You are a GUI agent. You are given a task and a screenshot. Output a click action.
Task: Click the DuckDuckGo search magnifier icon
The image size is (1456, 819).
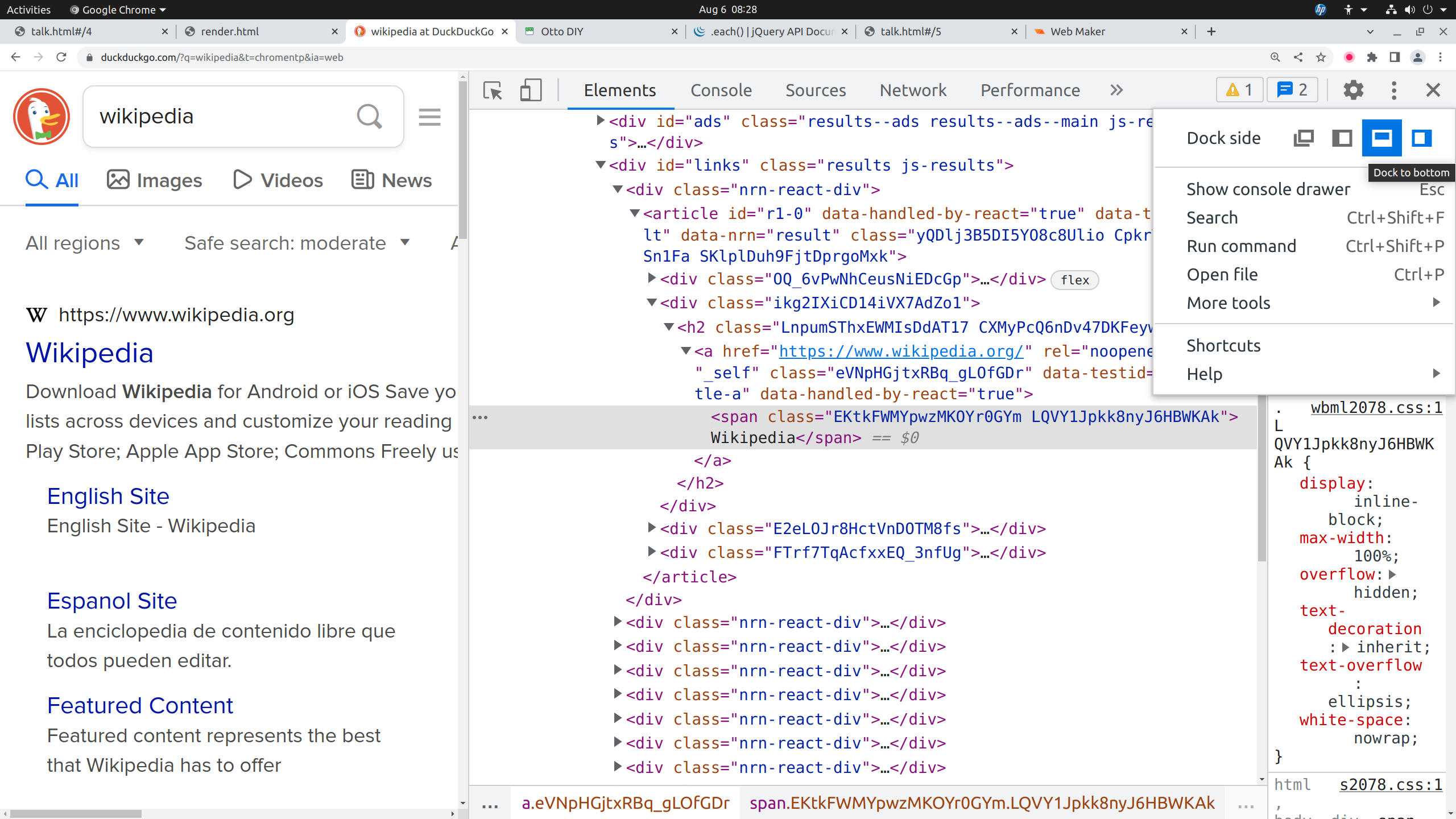pyautogui.click(x=369, y=117)
